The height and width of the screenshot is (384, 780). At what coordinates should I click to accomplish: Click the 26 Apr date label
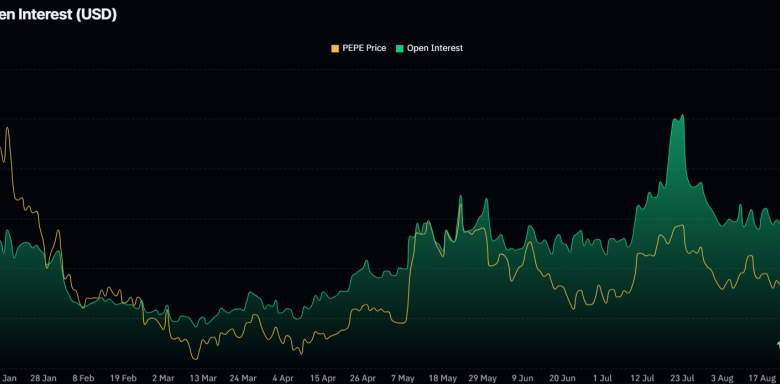[x=363, y=379]
